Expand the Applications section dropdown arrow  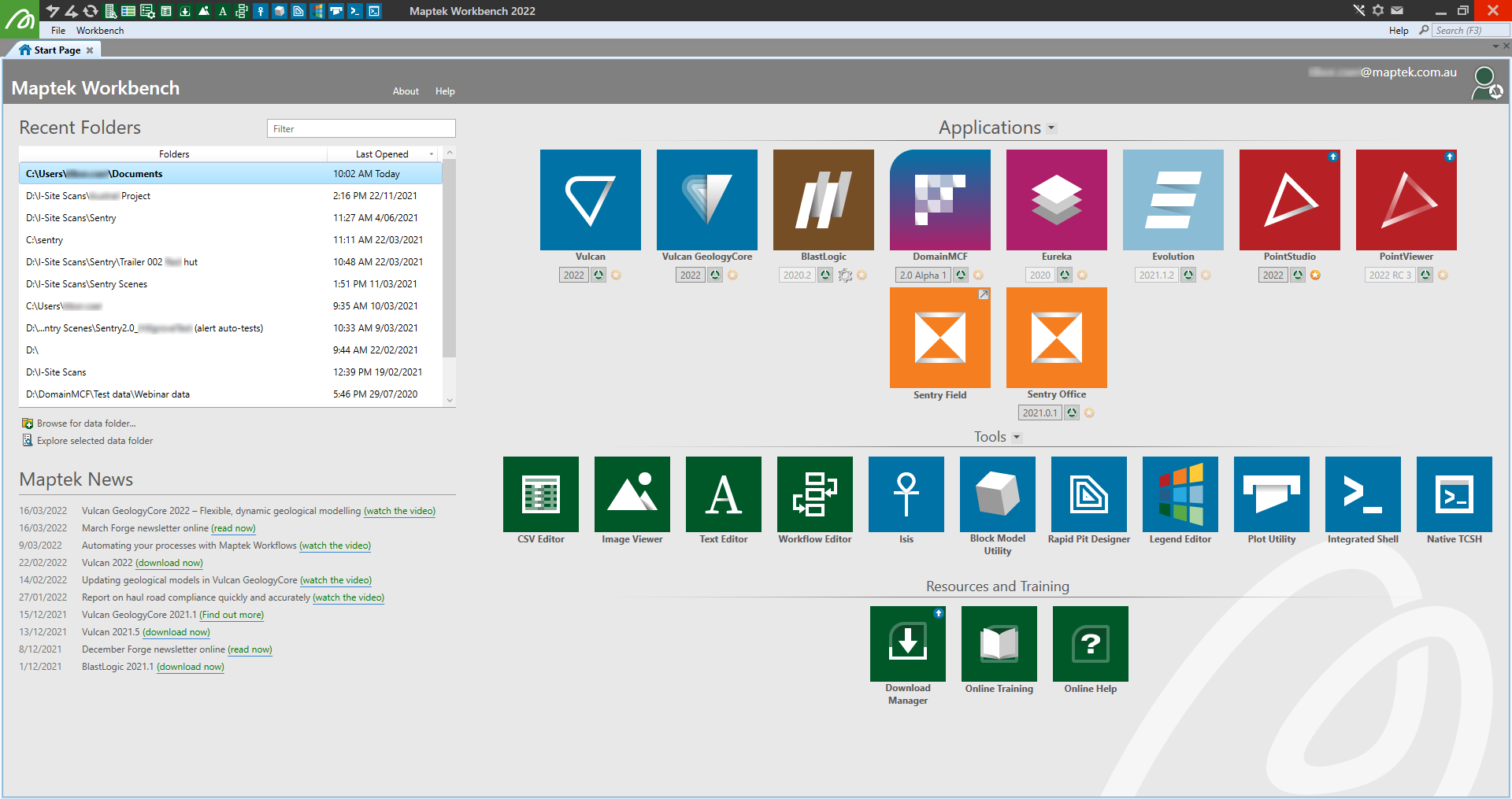click(1051, 128)
